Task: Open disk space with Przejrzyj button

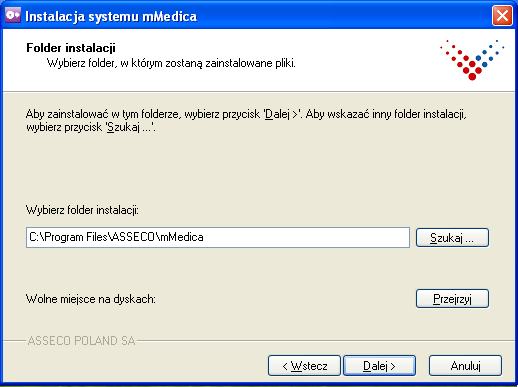Action: coord(452,299)
